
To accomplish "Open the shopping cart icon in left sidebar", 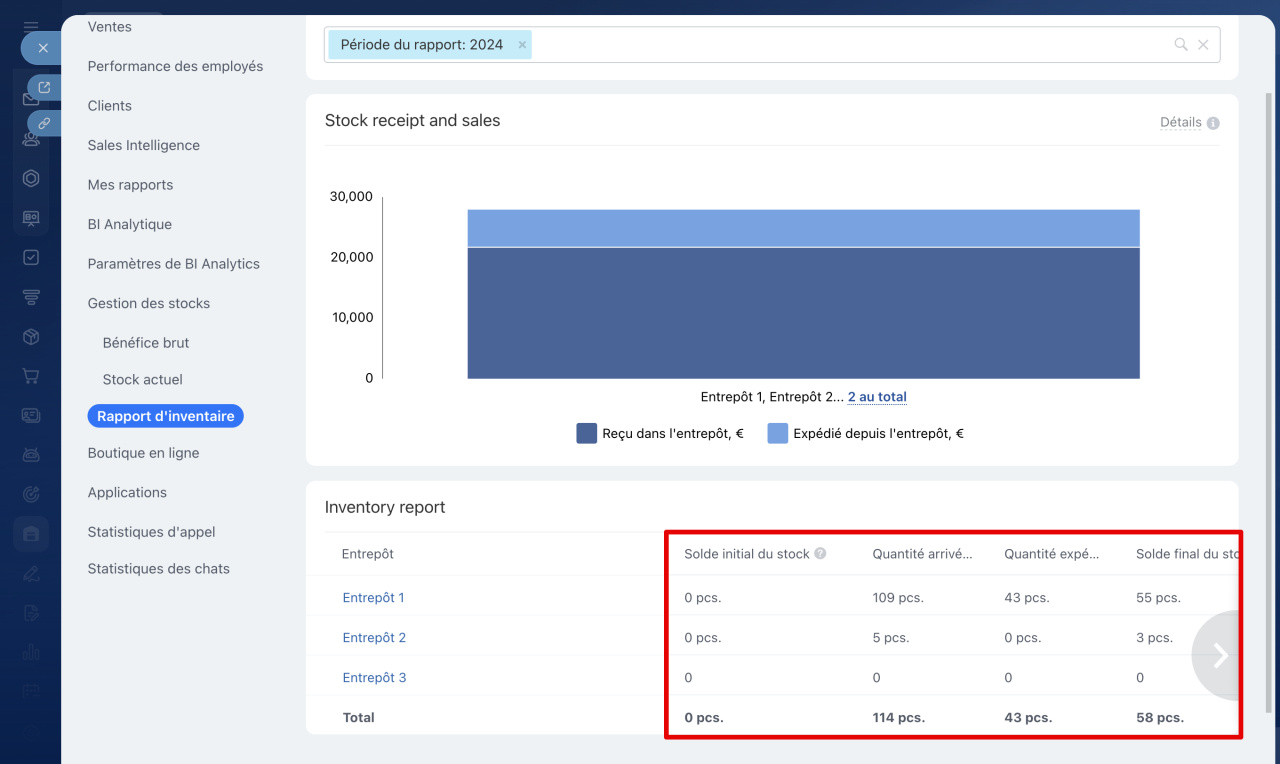I will pos(31,376).
